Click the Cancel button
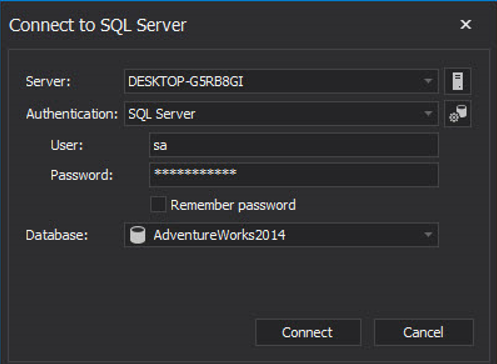Image resolution: width=497 pixels, height=364 pixels. (x=424, y=332)
